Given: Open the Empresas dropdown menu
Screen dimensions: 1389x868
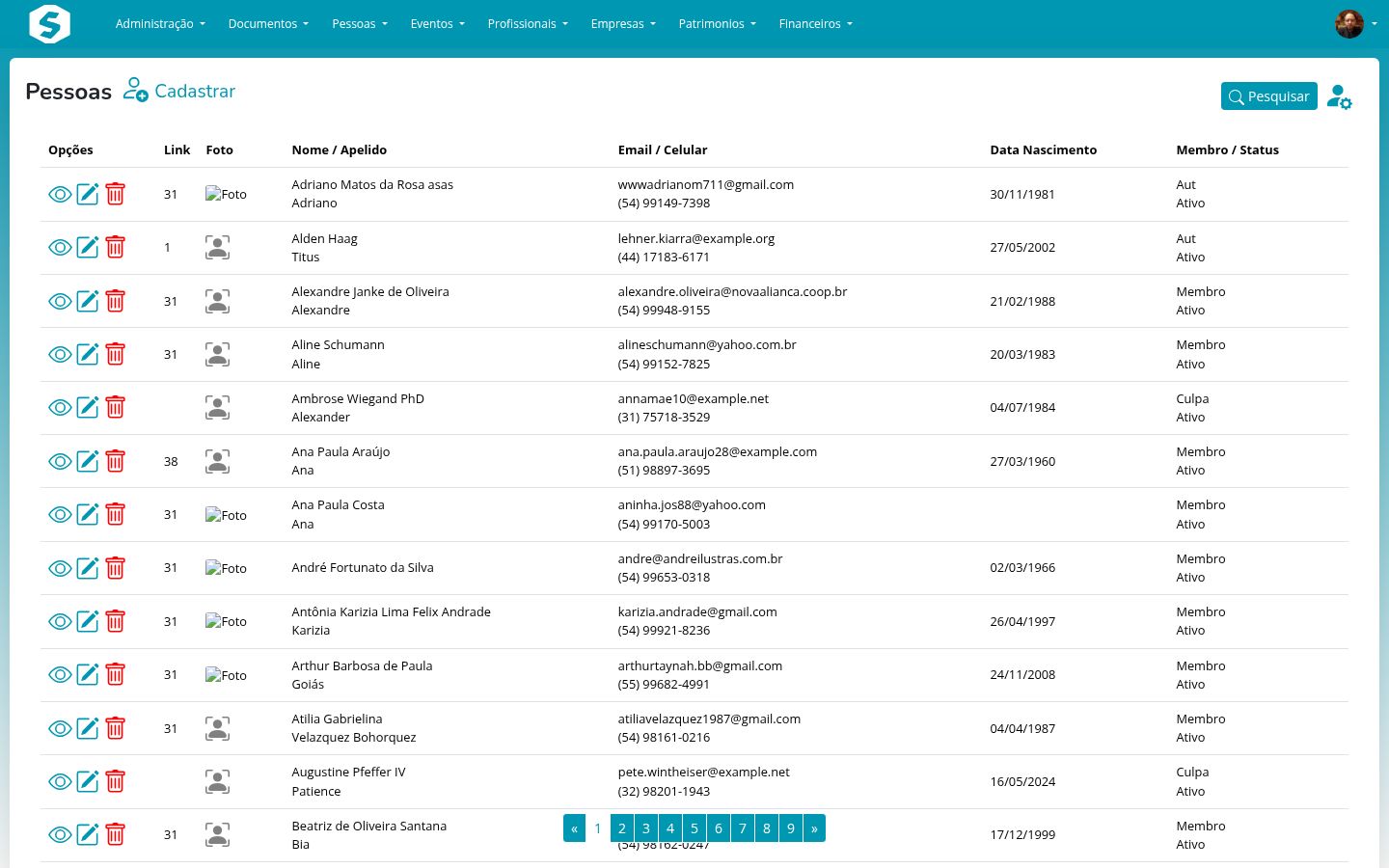Looking at the screenshot, I should (x=623, y=24).
